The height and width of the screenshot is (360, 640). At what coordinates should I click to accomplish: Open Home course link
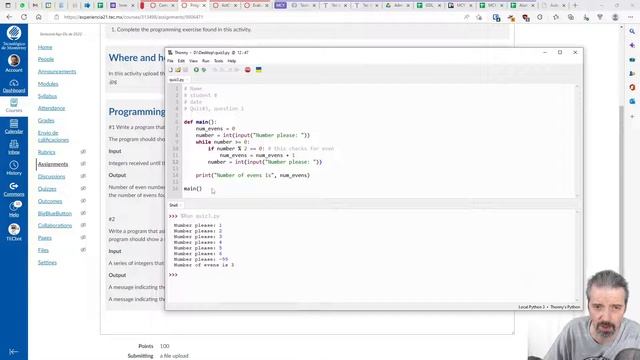point(45,47)
